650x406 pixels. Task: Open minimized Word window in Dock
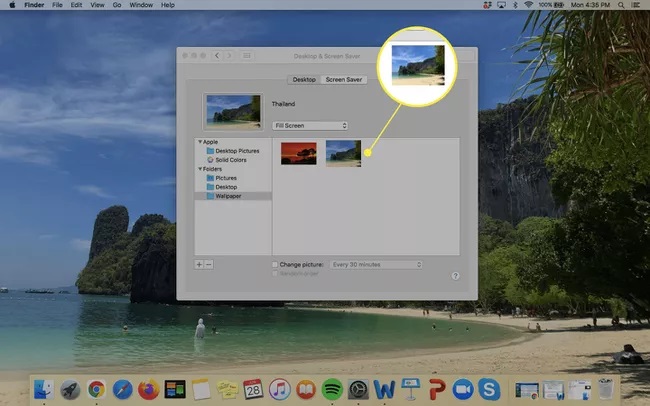[x=553, y=390]
